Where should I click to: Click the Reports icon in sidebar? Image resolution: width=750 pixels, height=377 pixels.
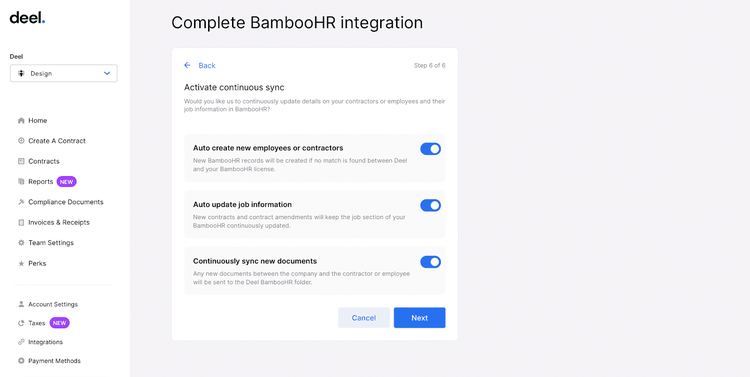[x=21, y=182]
